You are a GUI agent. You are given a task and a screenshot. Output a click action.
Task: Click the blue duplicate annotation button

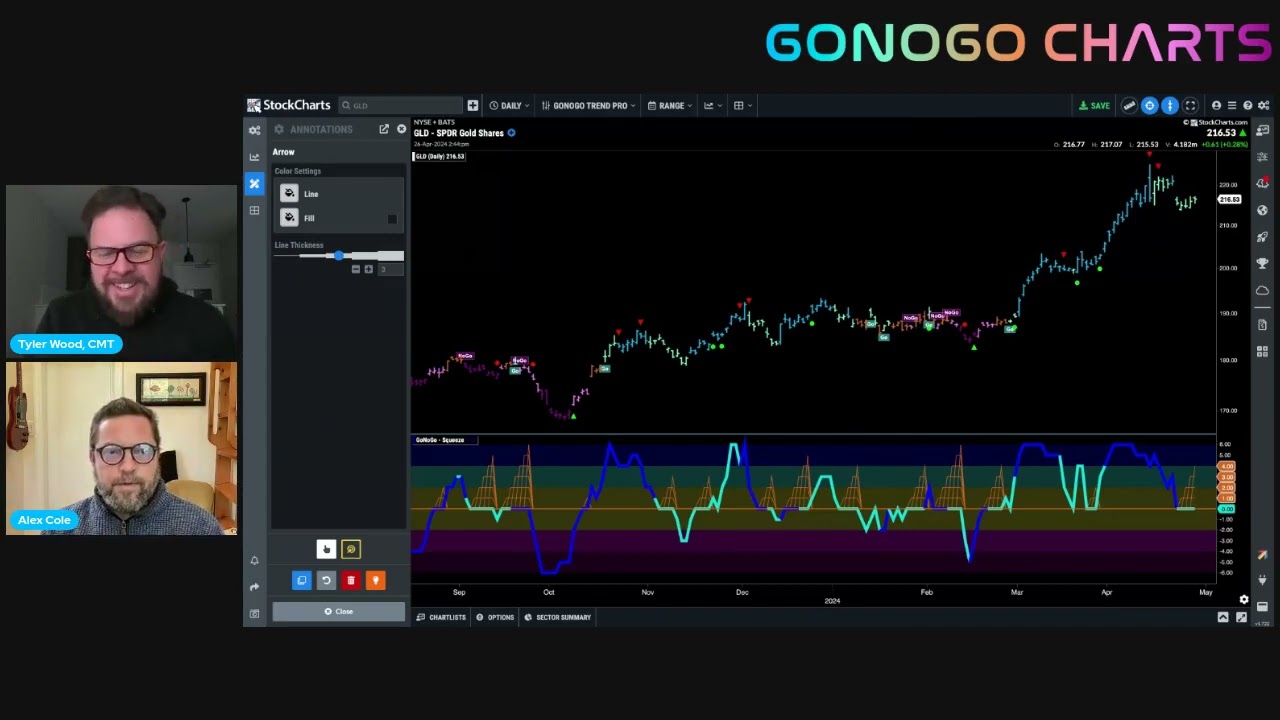pos(302,580)
